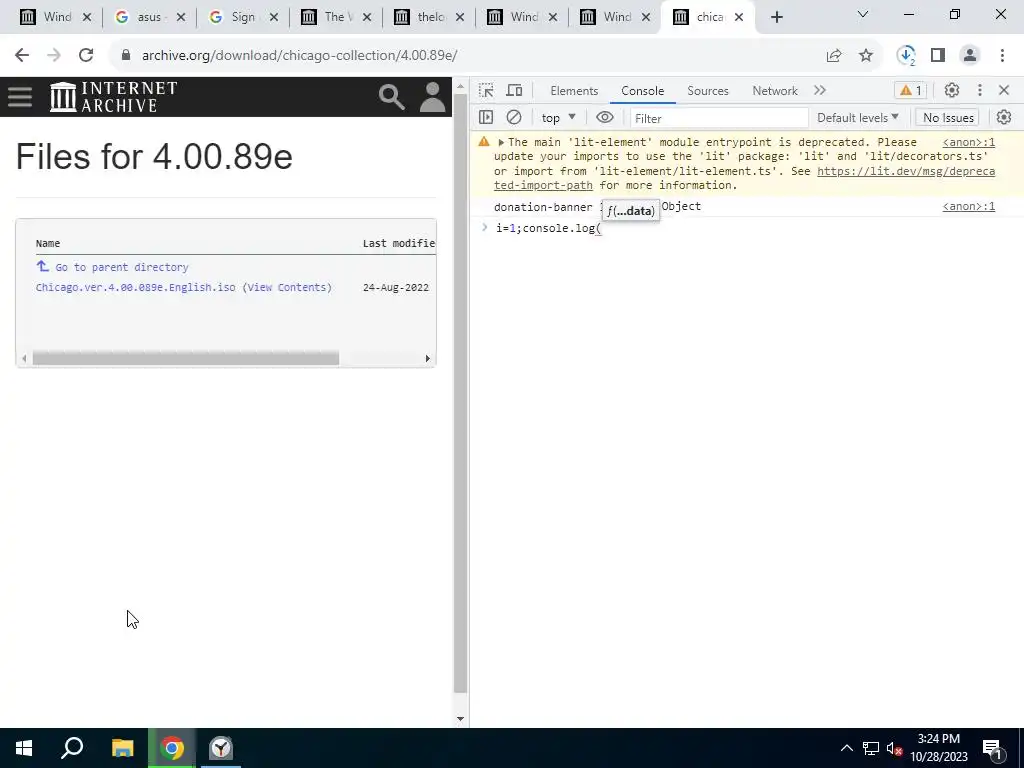The width and height of the screenshot is (1024, 768).
Task: Go back in browser history
Action: 22,56
